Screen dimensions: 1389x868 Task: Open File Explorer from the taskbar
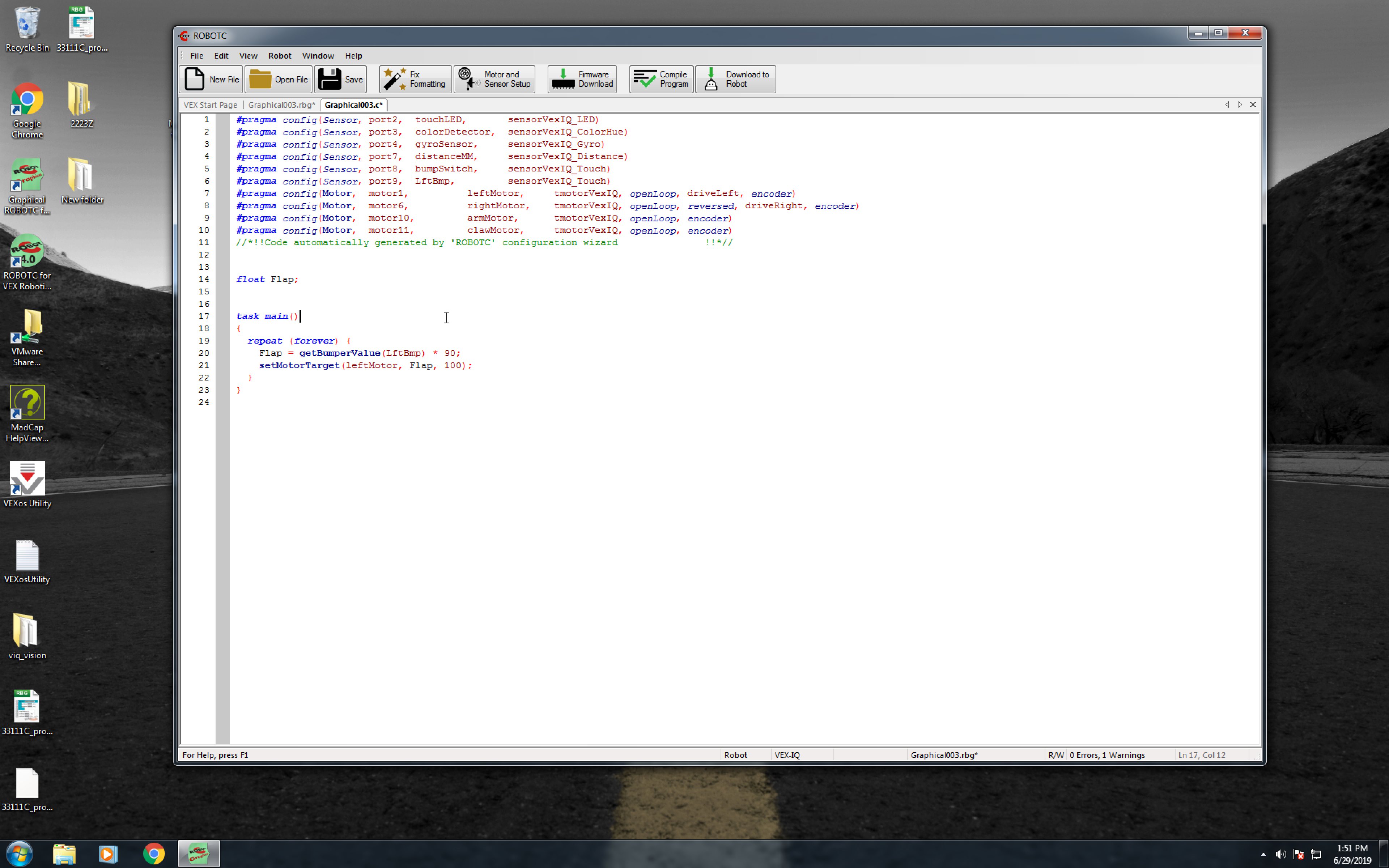(64, 854)
